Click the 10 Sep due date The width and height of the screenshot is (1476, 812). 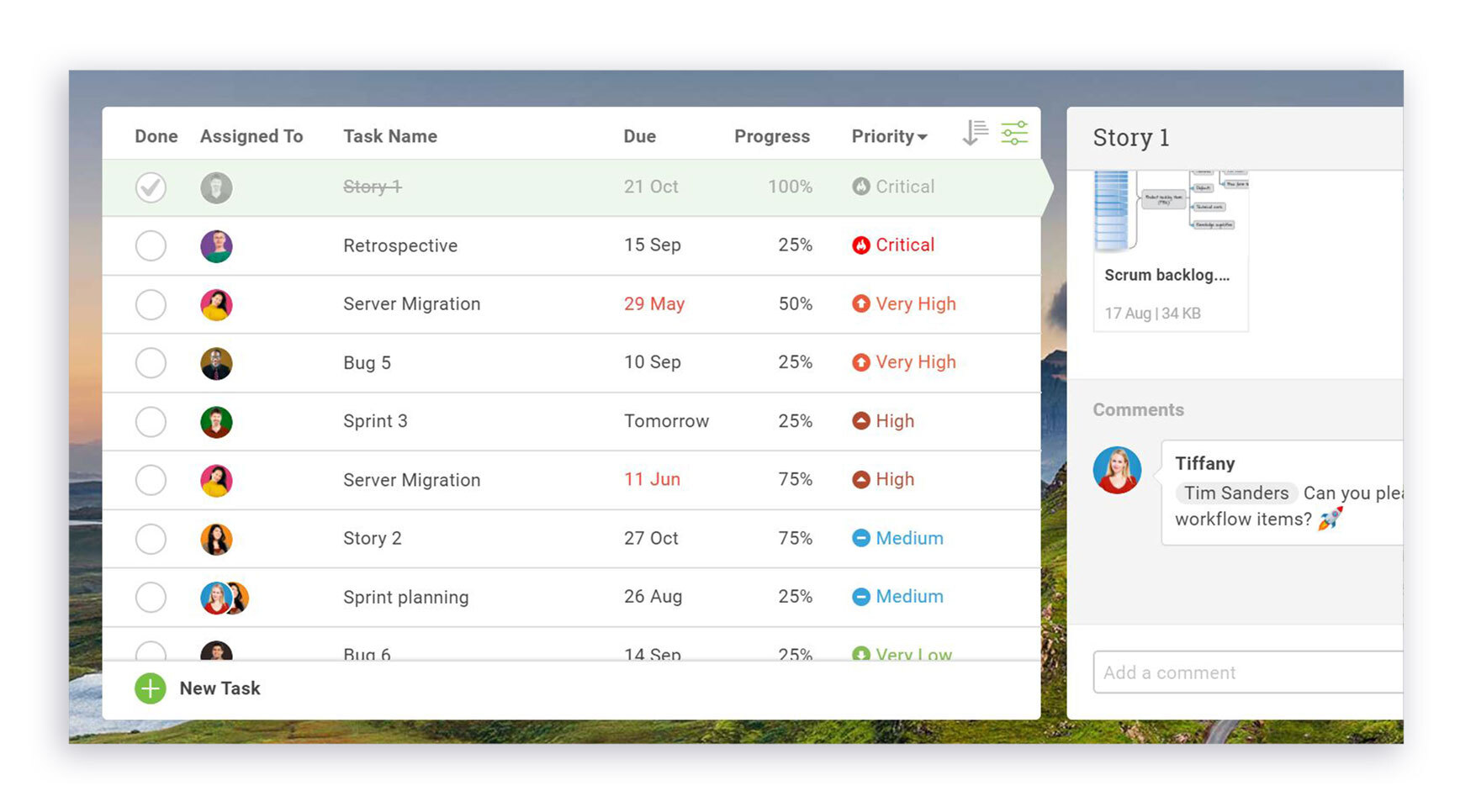click(x=653, y=362)
